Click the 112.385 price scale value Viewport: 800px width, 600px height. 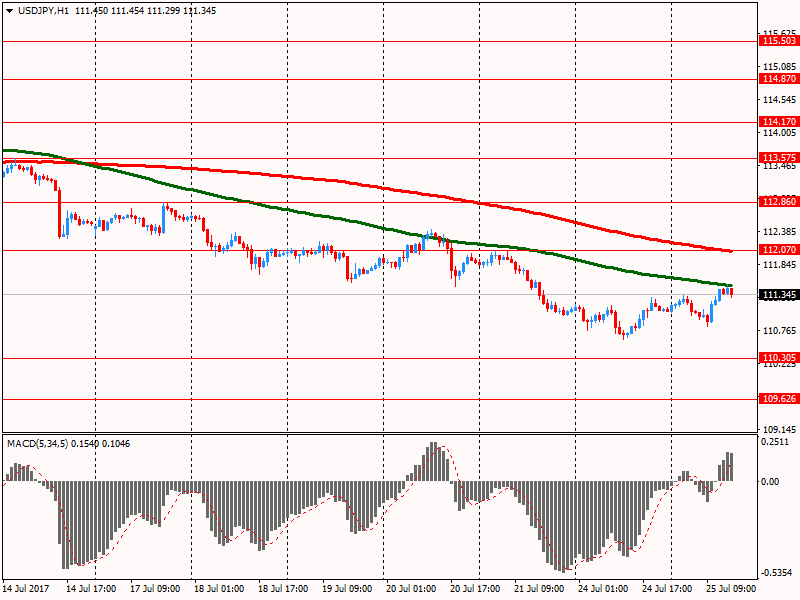pyautogui.click(x=779, y=232)
